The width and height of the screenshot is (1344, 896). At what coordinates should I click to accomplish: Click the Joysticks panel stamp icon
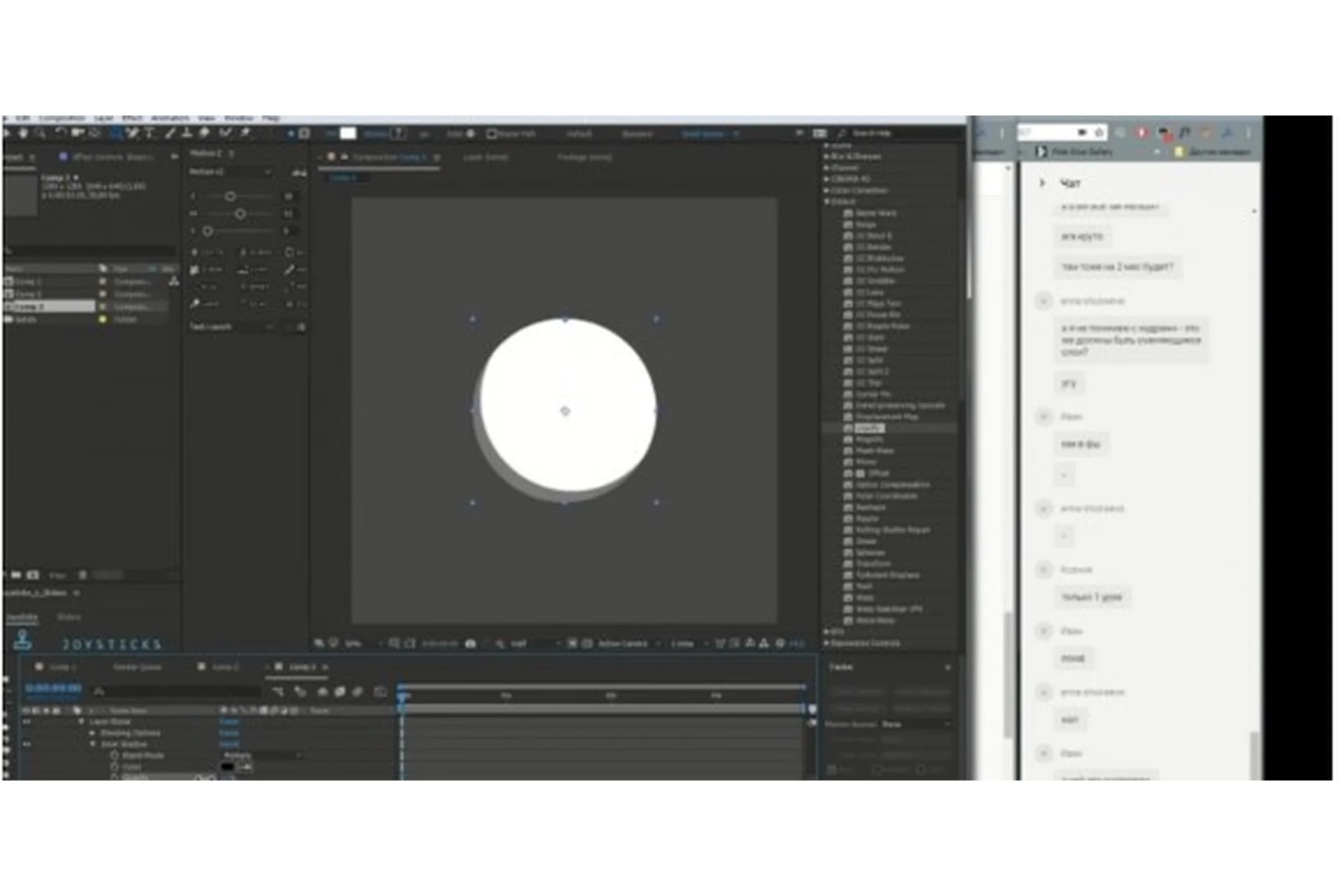[x=22, y=640]
